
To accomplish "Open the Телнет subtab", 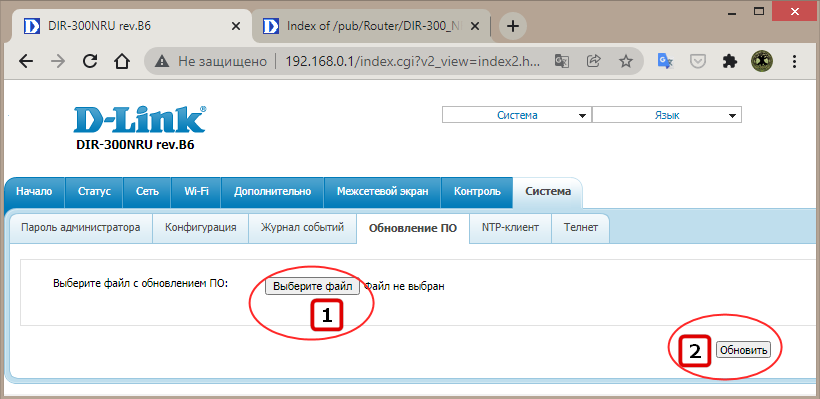I will [580, 228].
